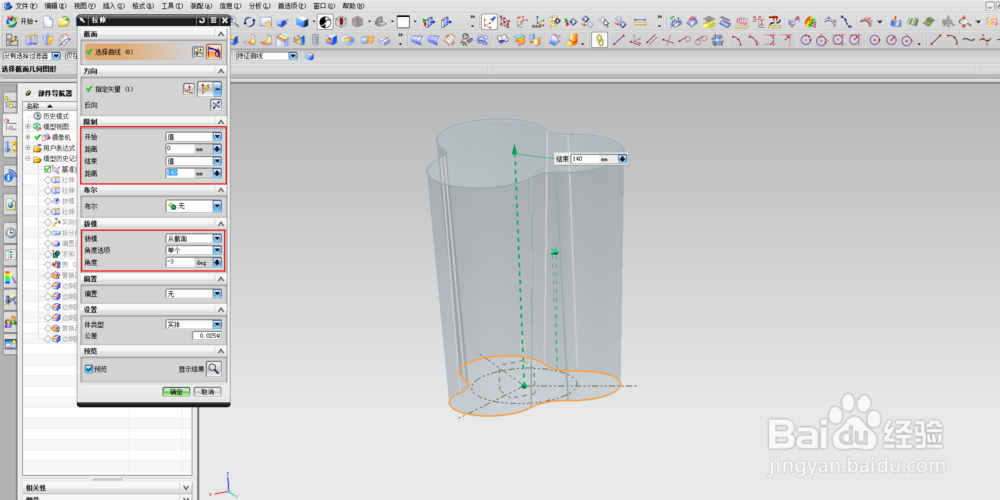
Task: Click the 确定 OK button
Action: (176, 392)
